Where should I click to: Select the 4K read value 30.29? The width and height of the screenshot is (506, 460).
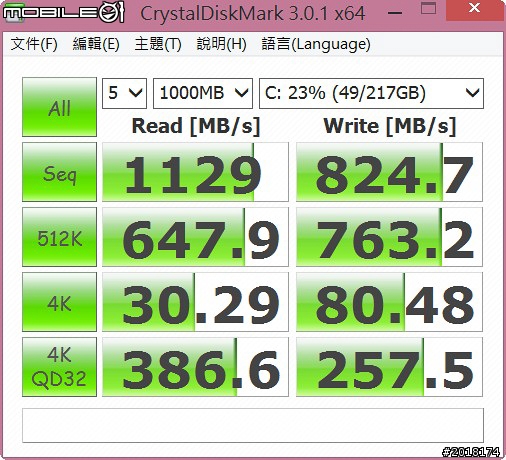pyautogui.click(x=195, y=302)
